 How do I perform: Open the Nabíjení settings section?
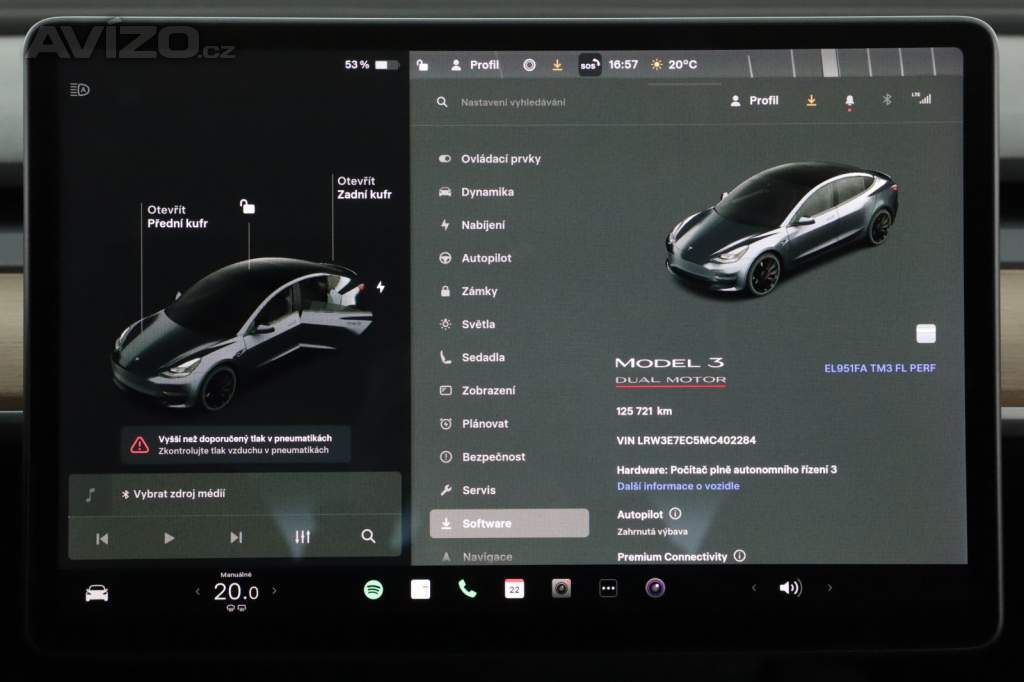pos(483,225)
